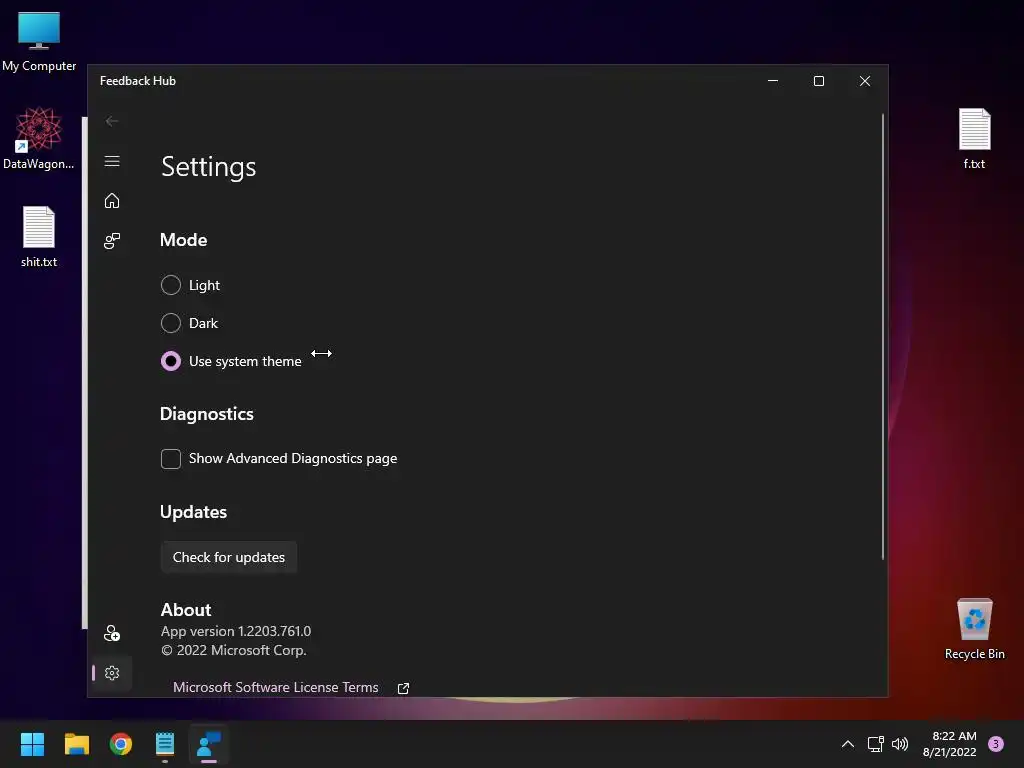Select the Light mode radio button

click(170, 285)
